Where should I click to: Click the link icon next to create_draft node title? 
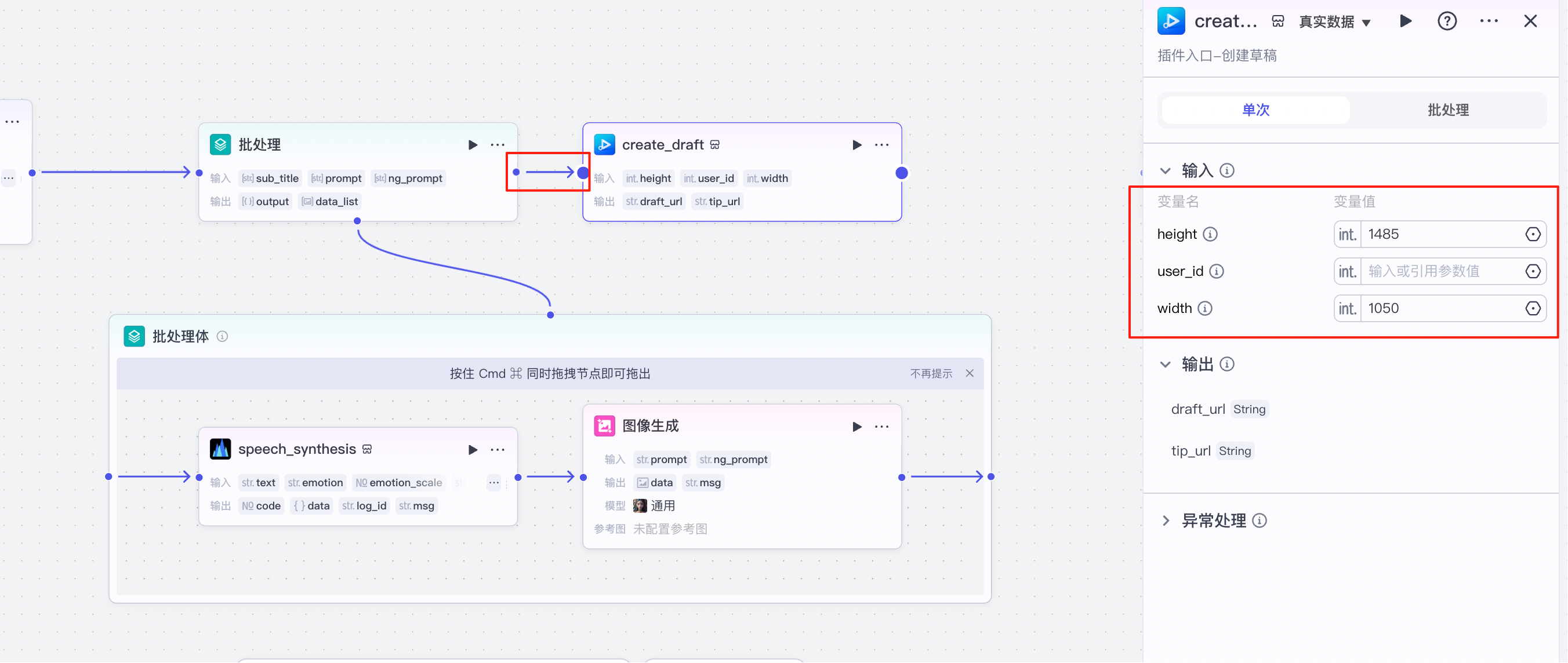pos(714,144)
